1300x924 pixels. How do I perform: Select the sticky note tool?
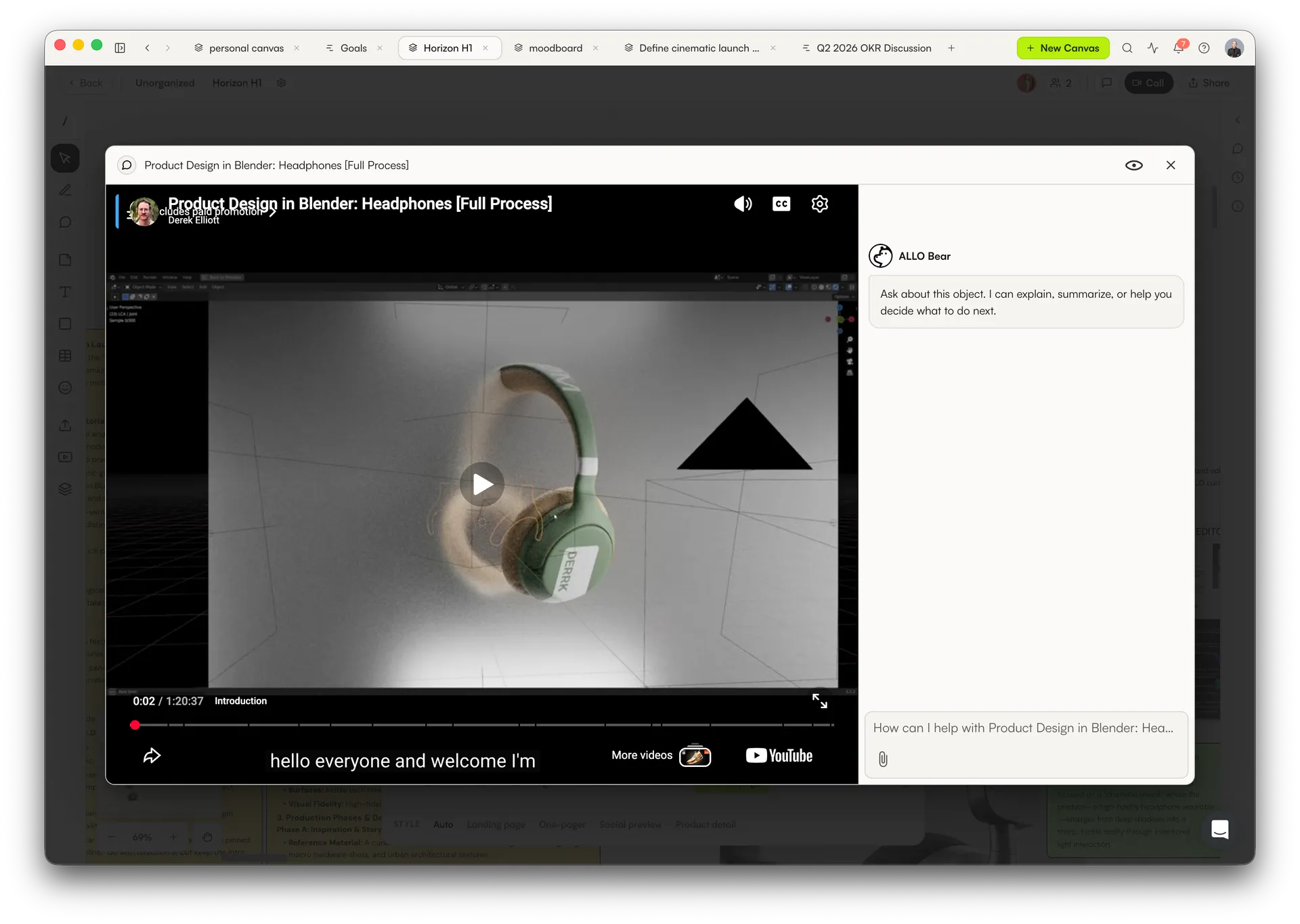pyautogui.click(x=65, y=260)
